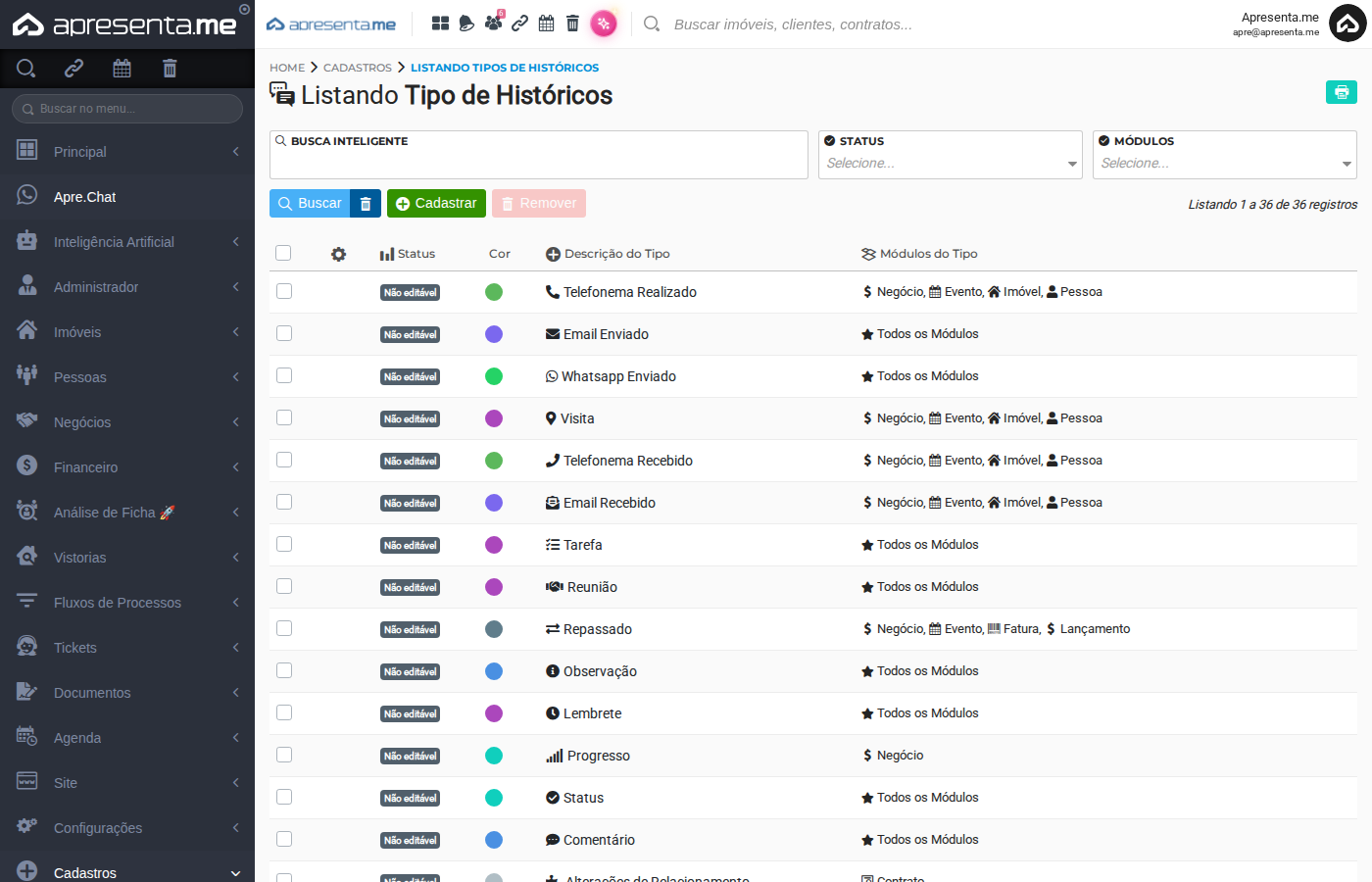Click the Financeiro dollar icon in sidebar
The height and width of the screenshot is (882, 1372).
27,465
